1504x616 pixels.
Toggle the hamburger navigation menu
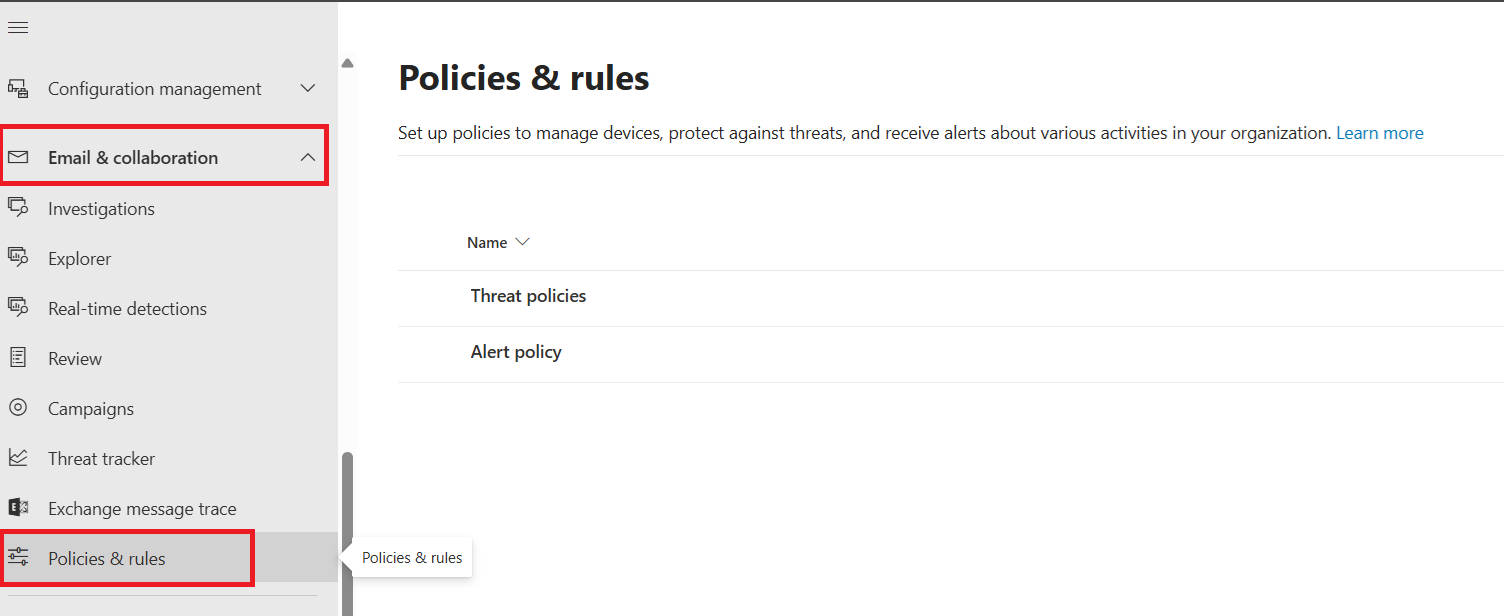(x=18, y=28)
